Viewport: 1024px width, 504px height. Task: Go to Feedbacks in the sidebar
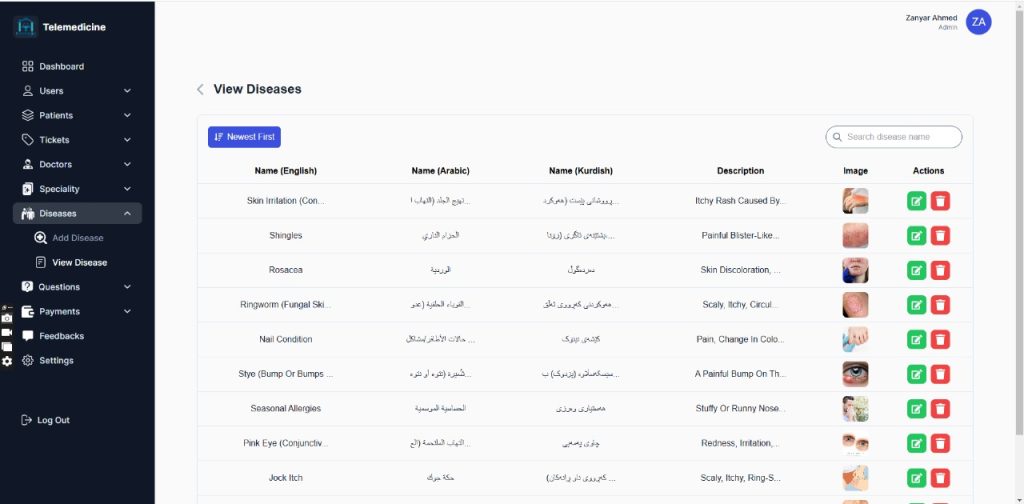(61, 336)
